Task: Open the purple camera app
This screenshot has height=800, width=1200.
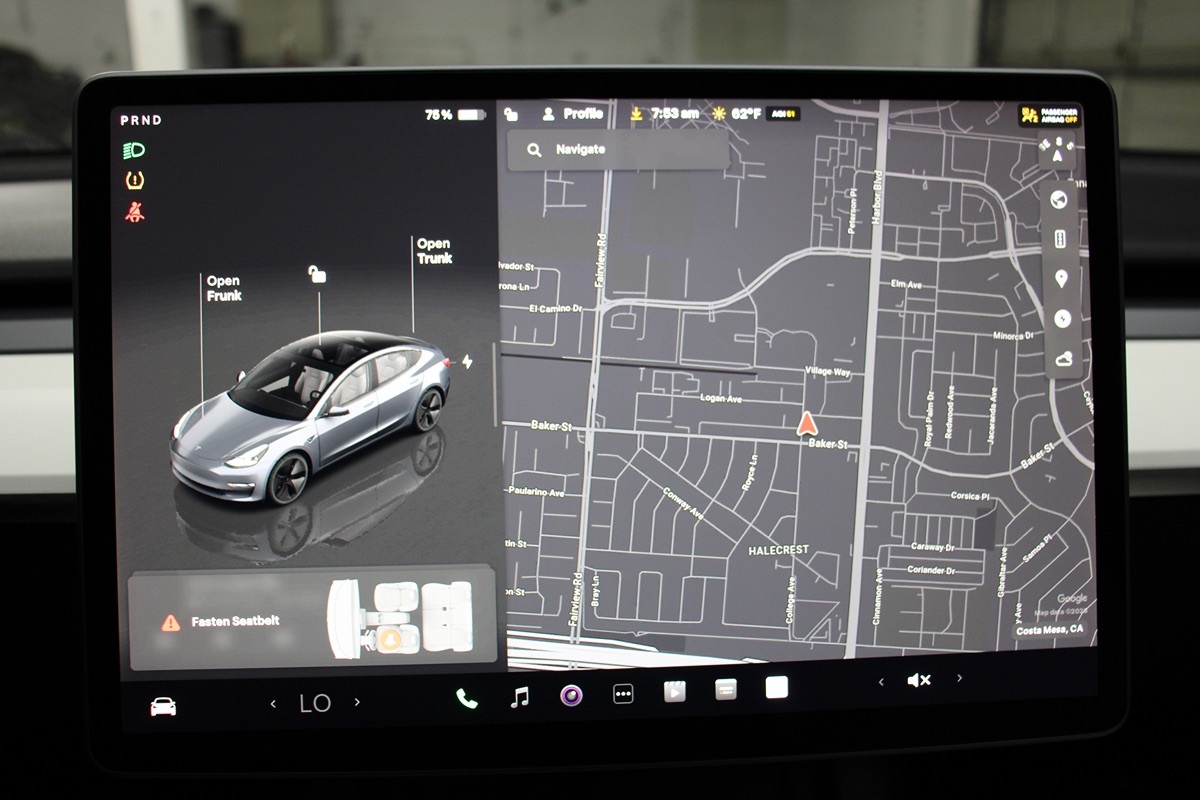Action: point(571,696)
